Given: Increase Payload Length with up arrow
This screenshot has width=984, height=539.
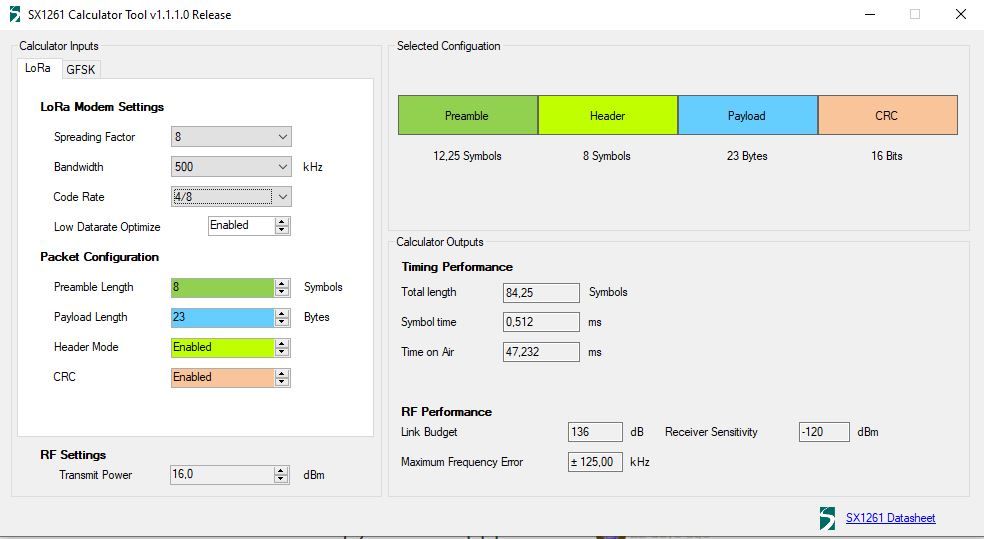Looking at the screenshot, I should click(x=282, y=313).
